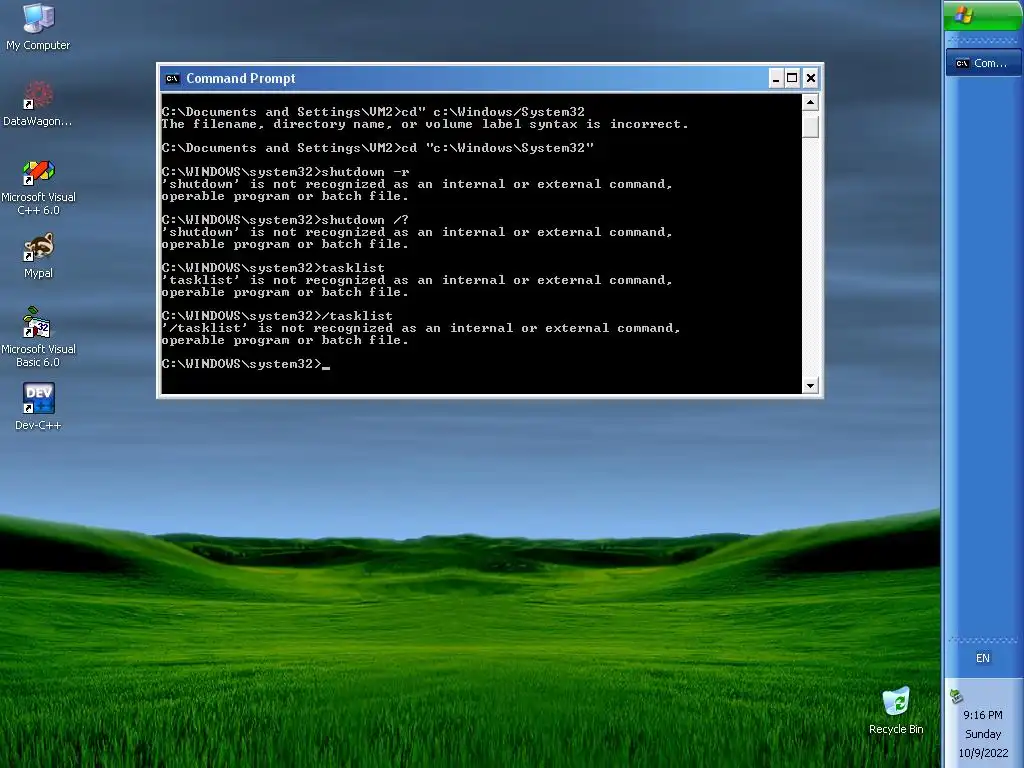Select the Dev-C++ desktop shortcut
Viewport: 1024px width, 768px height.
38,406
